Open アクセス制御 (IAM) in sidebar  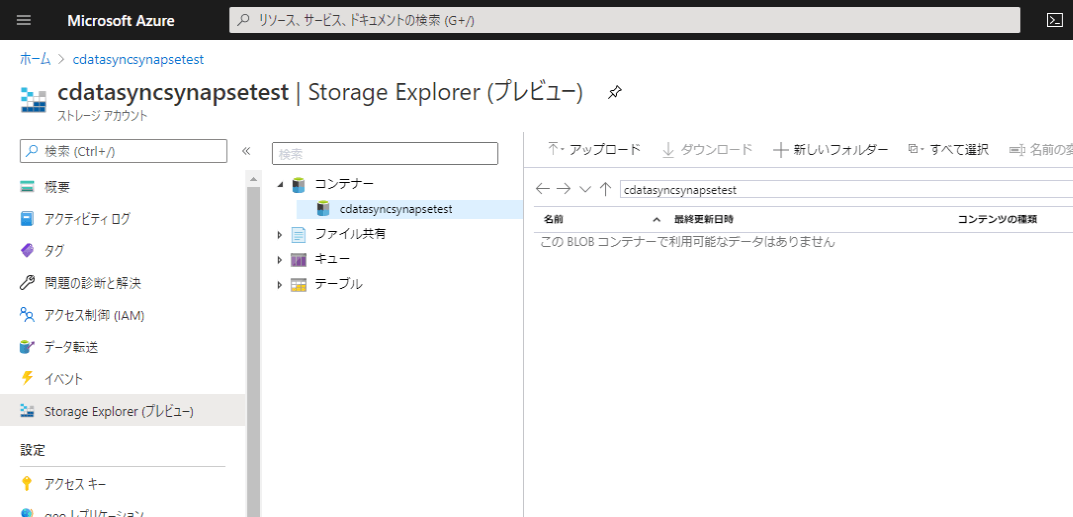[94, 315]
